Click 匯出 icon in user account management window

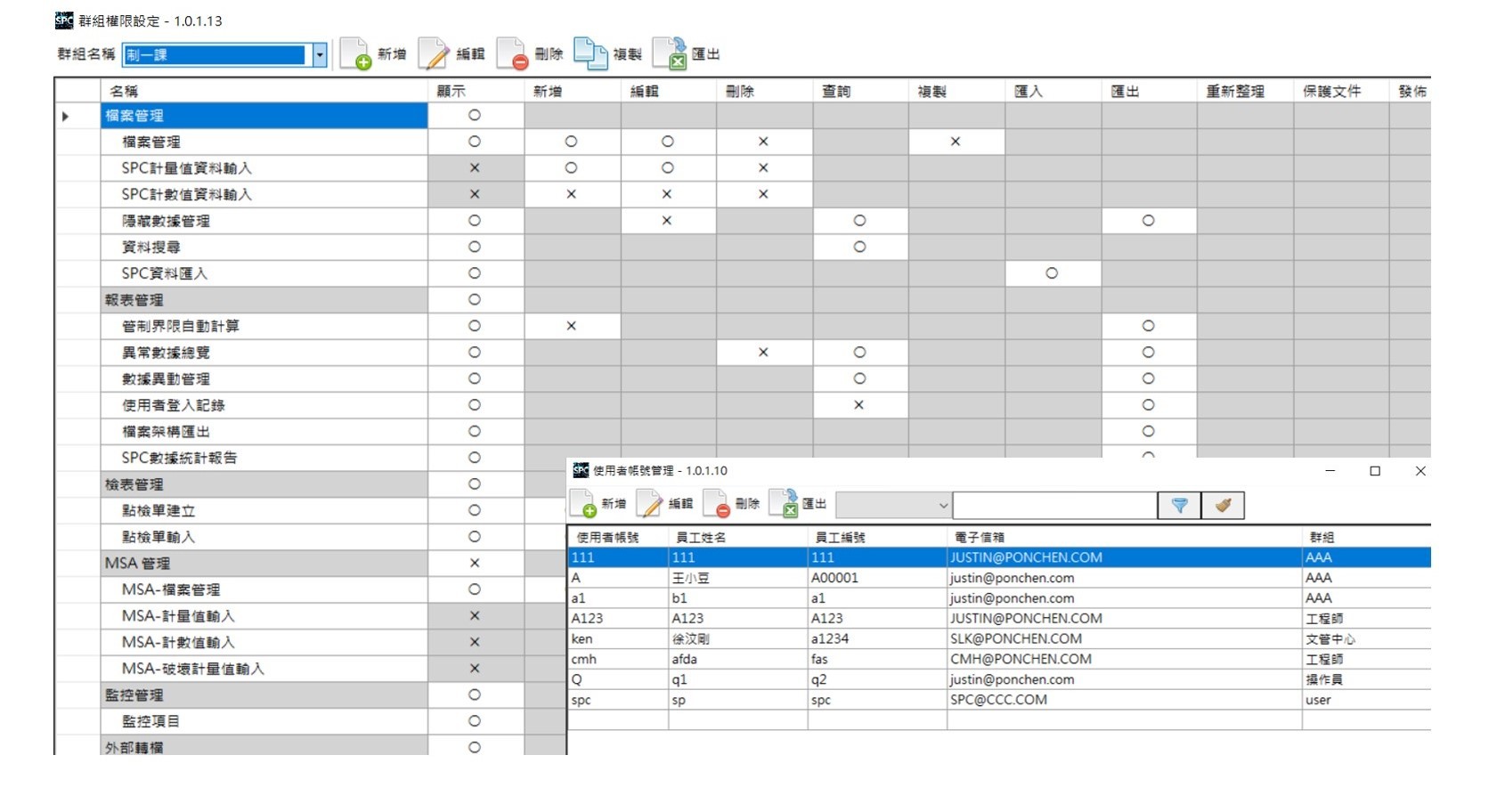pyautogui.click(x=785, y=504)
